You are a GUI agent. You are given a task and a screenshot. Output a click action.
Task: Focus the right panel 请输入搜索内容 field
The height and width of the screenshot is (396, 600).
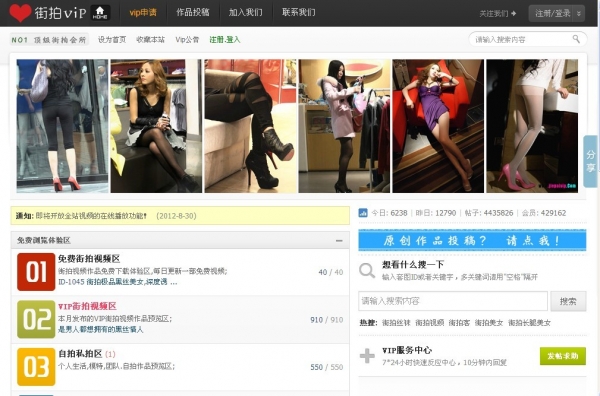(x=453, y=301)
